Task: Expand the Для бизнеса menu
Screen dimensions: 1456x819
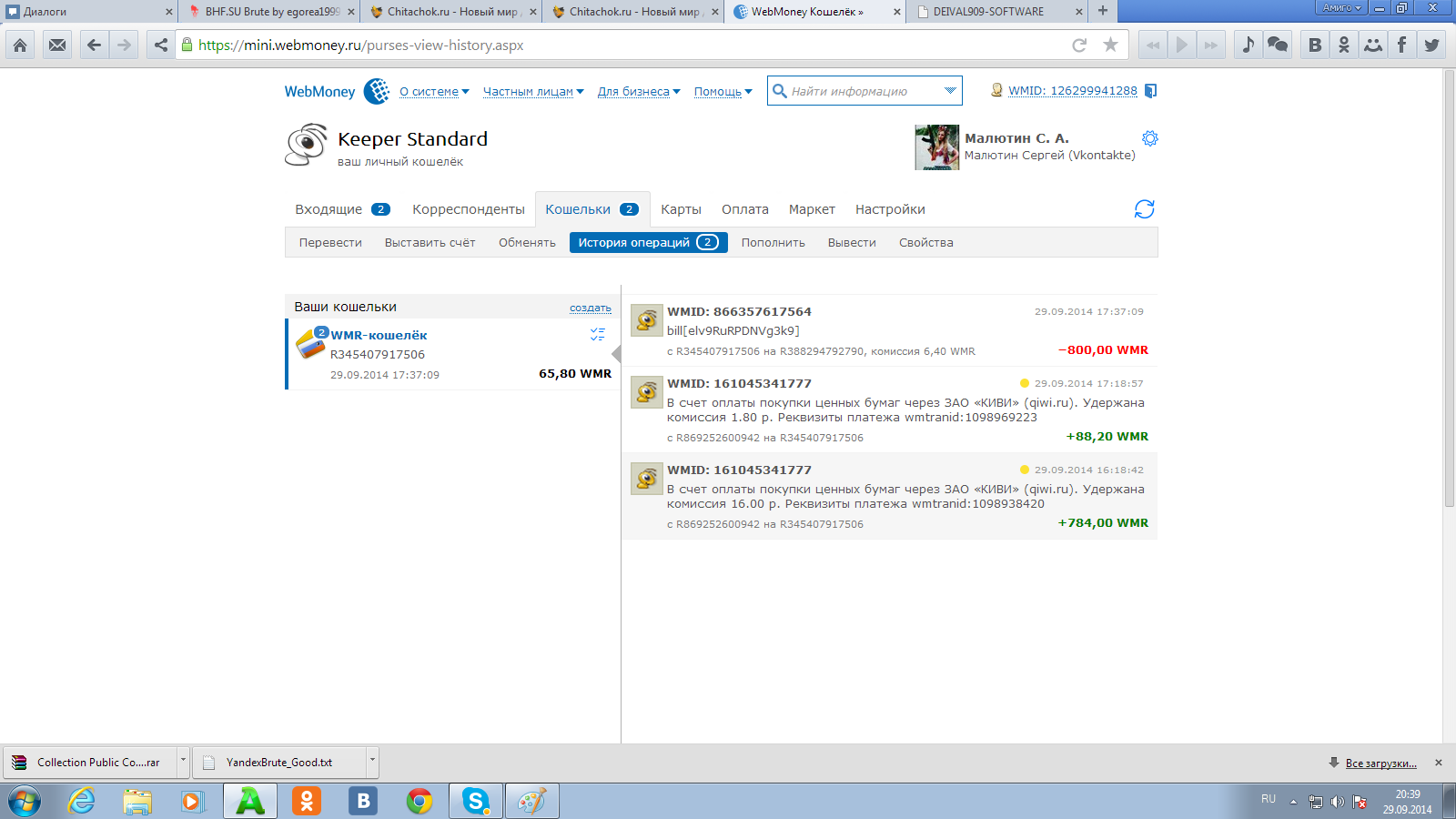Action: [639, 91]
